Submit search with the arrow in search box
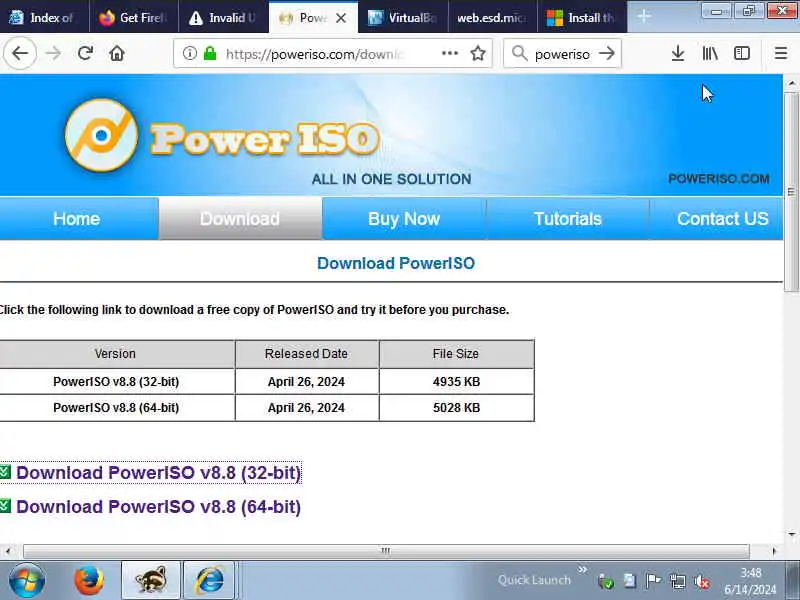Image resolution: width=800 pixels, height=600 pixels. click(x=607, y=53)
